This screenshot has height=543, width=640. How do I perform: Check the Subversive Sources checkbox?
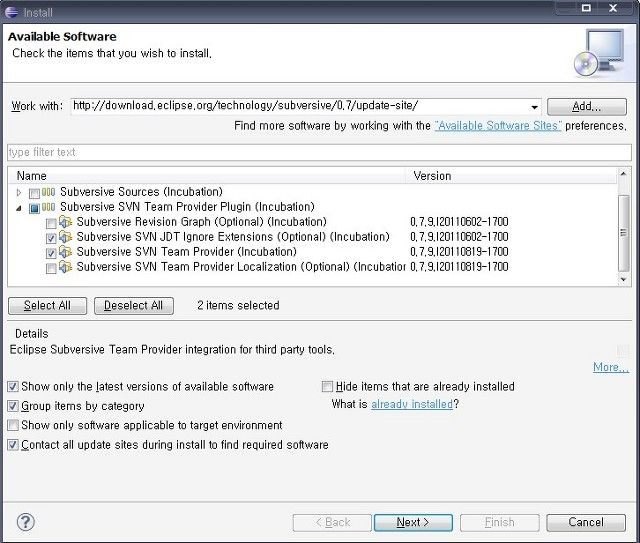click(x=34, y=193)
